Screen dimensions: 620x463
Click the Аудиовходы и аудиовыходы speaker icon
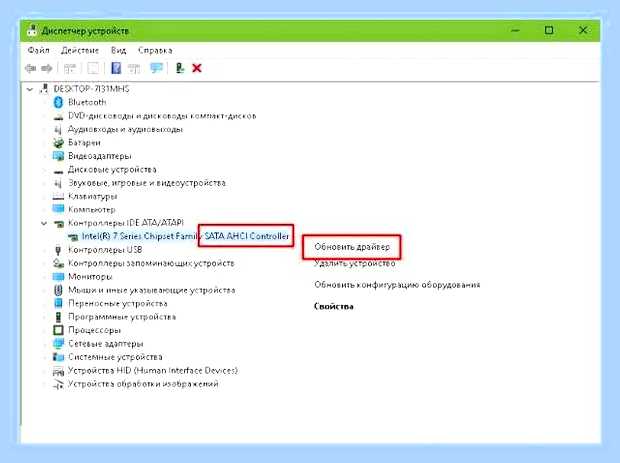coord(58,129)
